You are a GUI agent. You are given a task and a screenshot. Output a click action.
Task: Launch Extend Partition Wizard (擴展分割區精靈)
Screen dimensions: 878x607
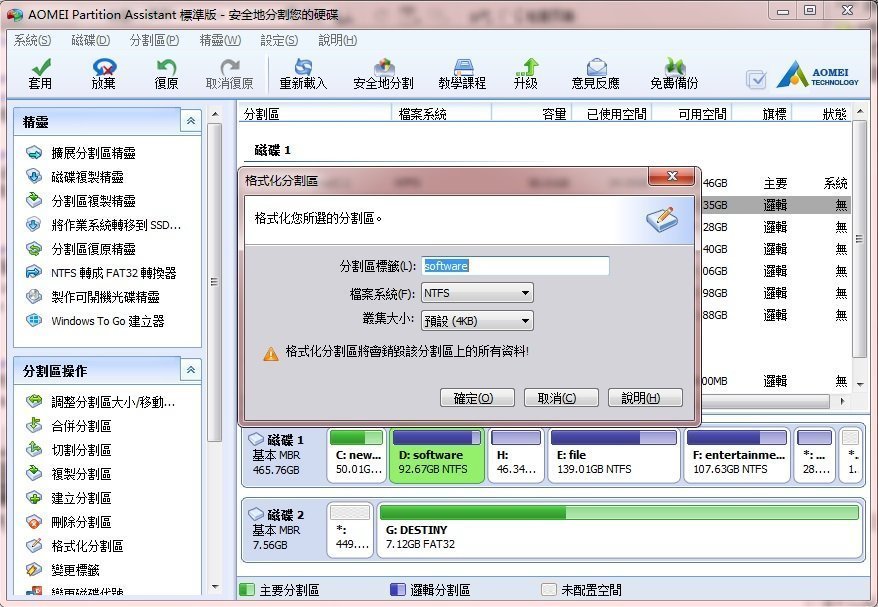coord(93,153)
